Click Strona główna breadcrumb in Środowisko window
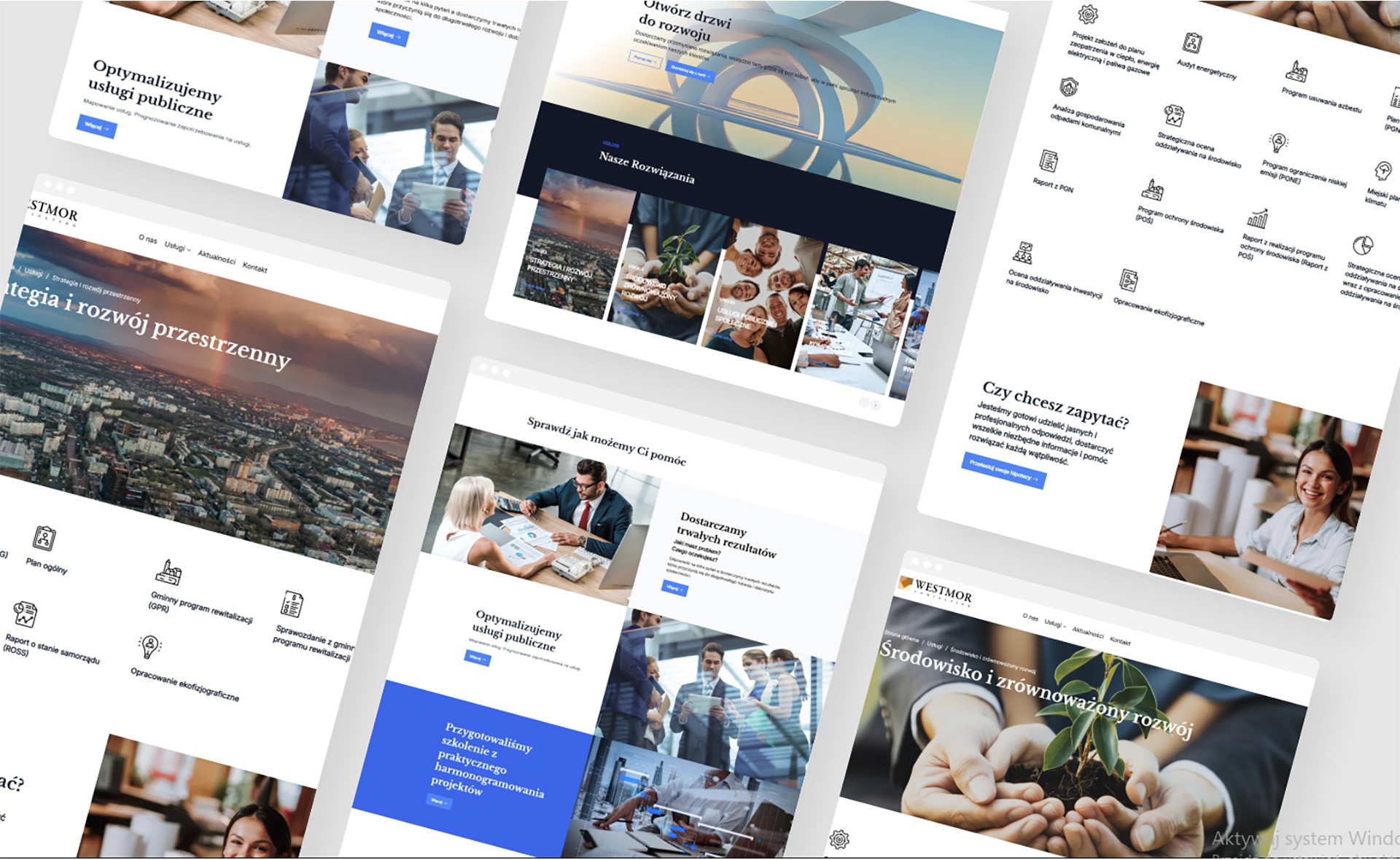Viewport: 1400px width, 860px height. tap(901, 637)
